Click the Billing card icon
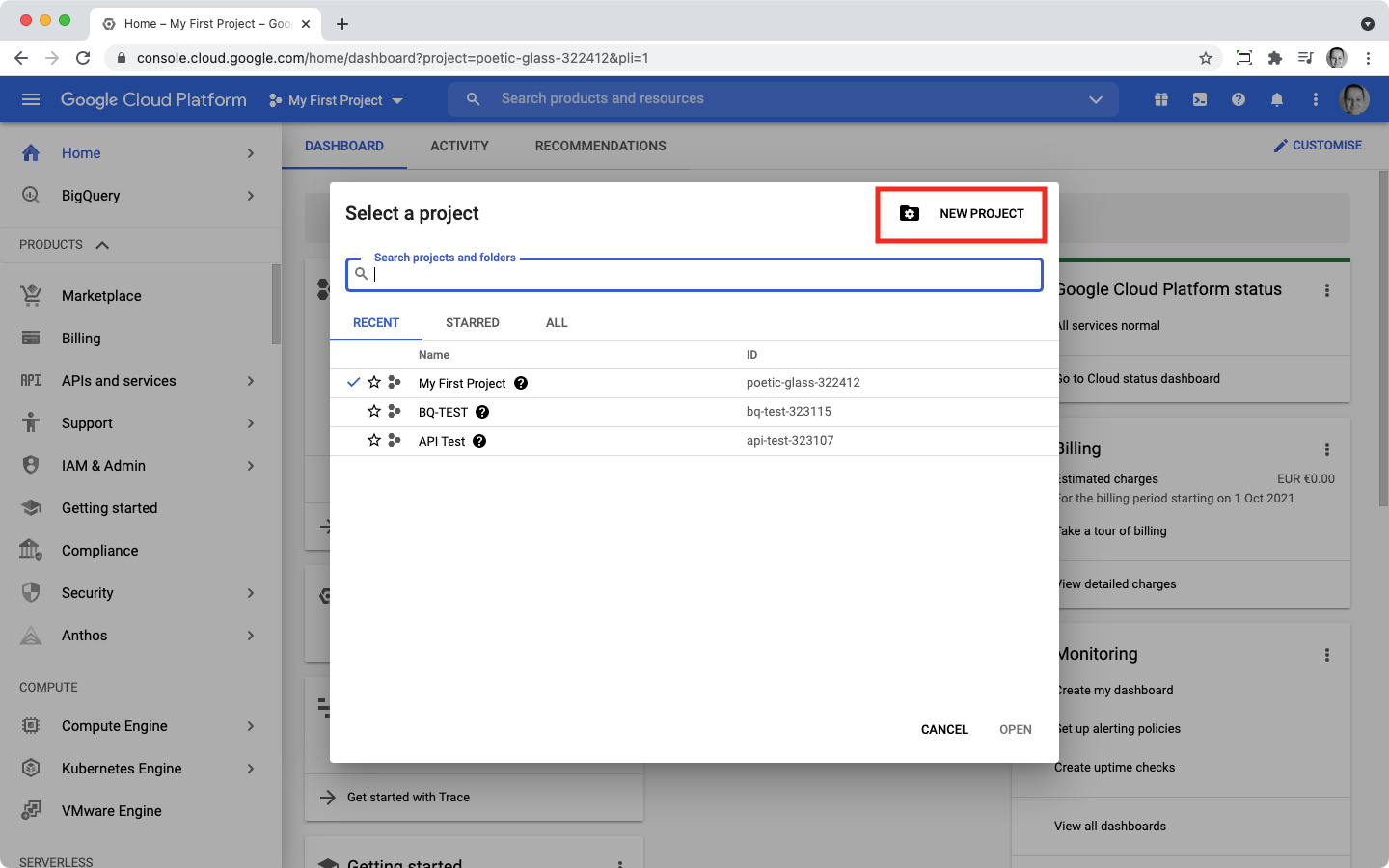 coord(31,338)
